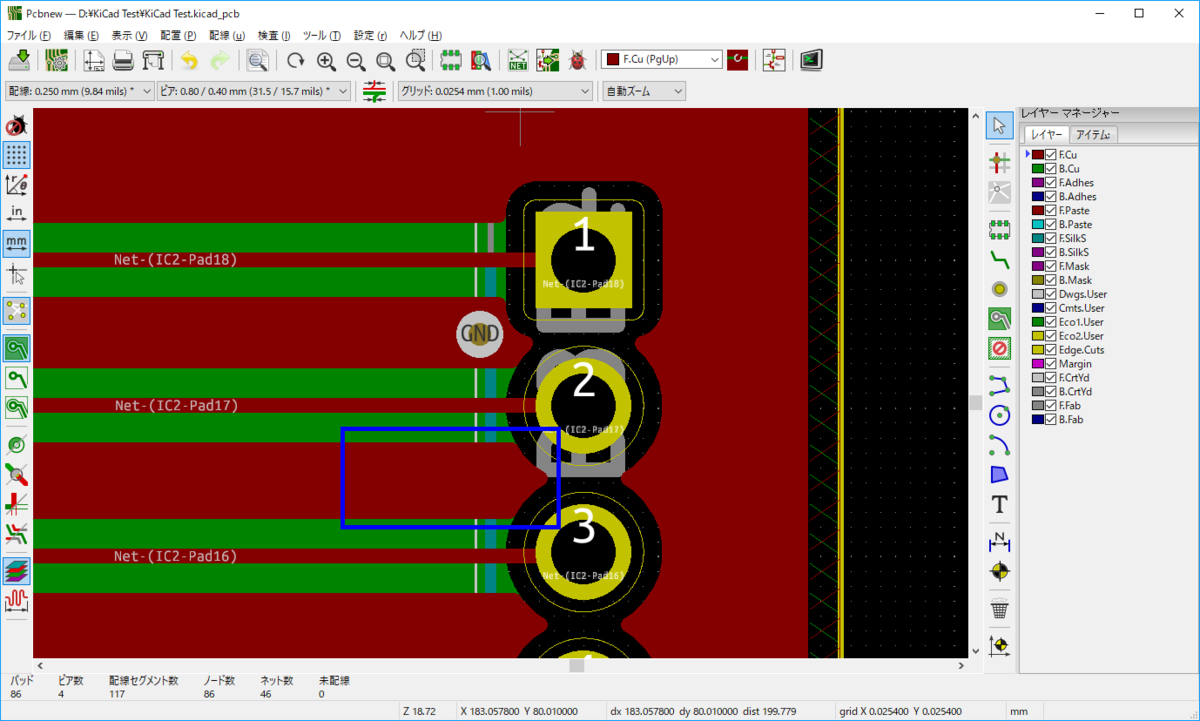Click the B.Paste color swatch

(1037, 225)
